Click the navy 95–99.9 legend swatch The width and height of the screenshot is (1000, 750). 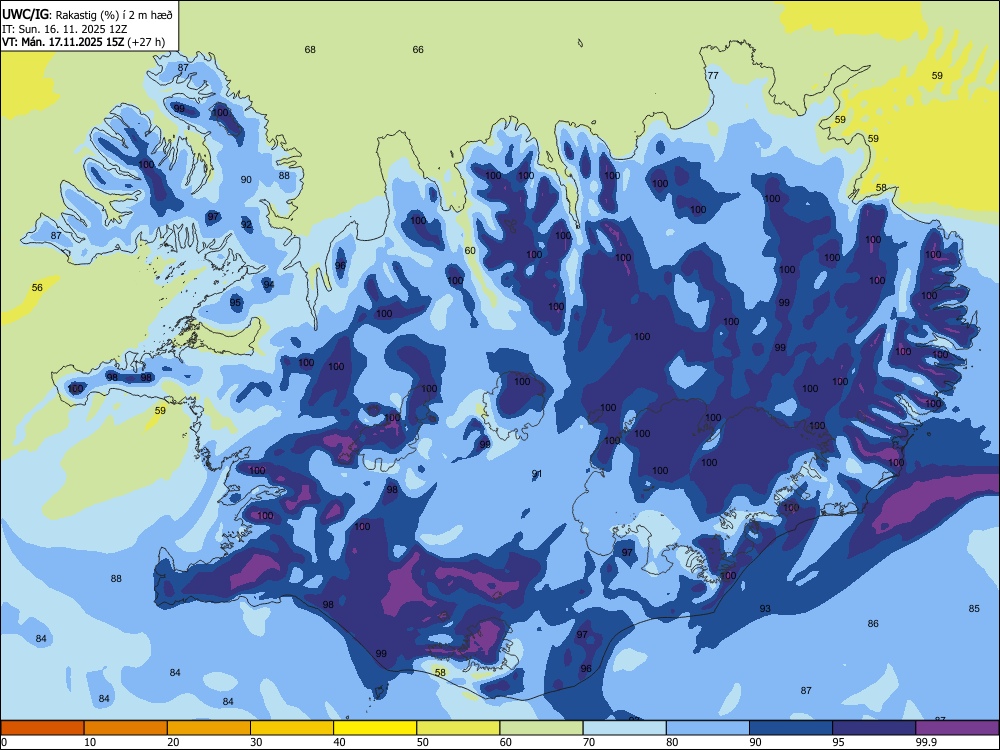(x=874, y=728)
